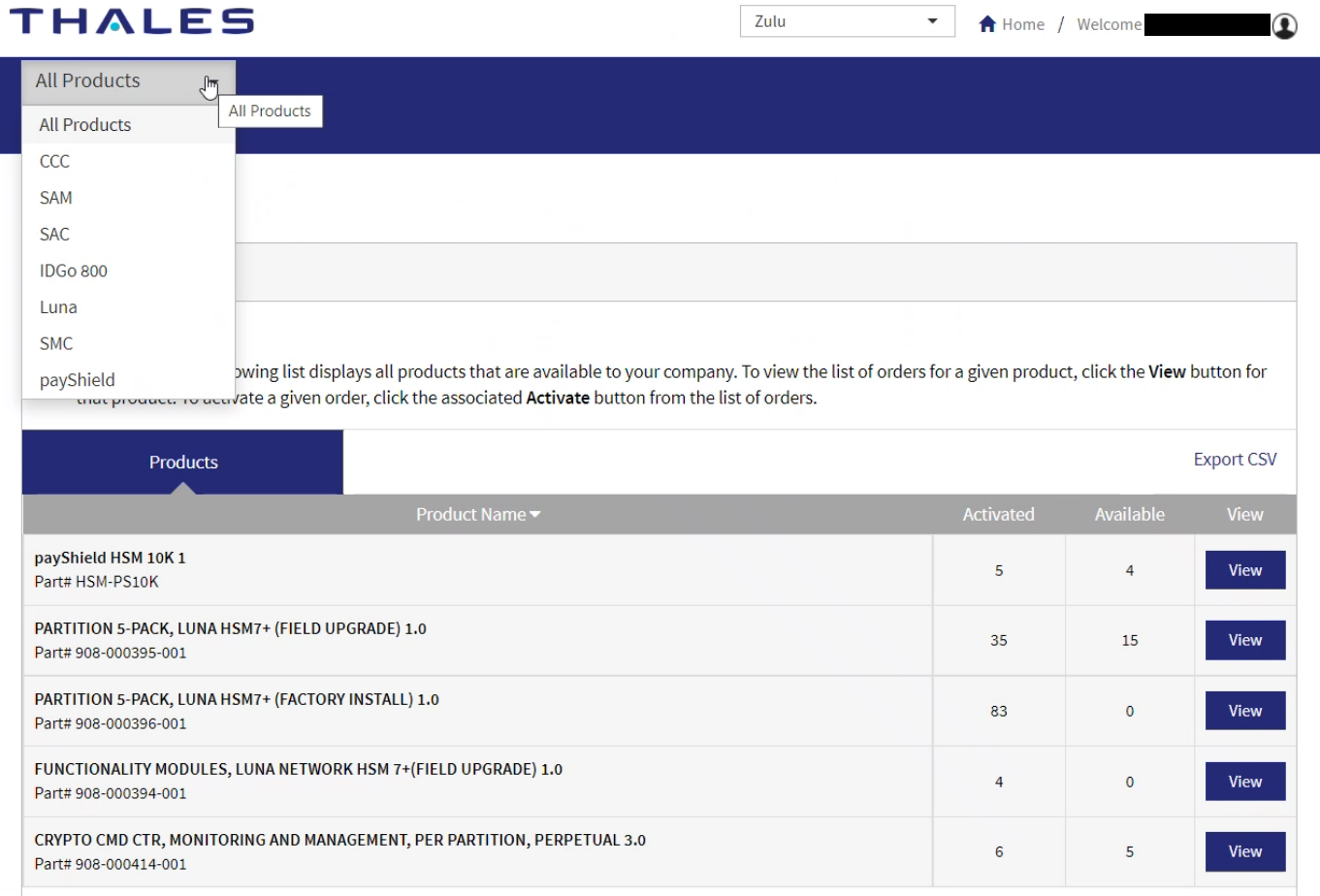
Task: Click the PARTITION 5-PACK FIELD UPGRADE product name
Action: 230,628
